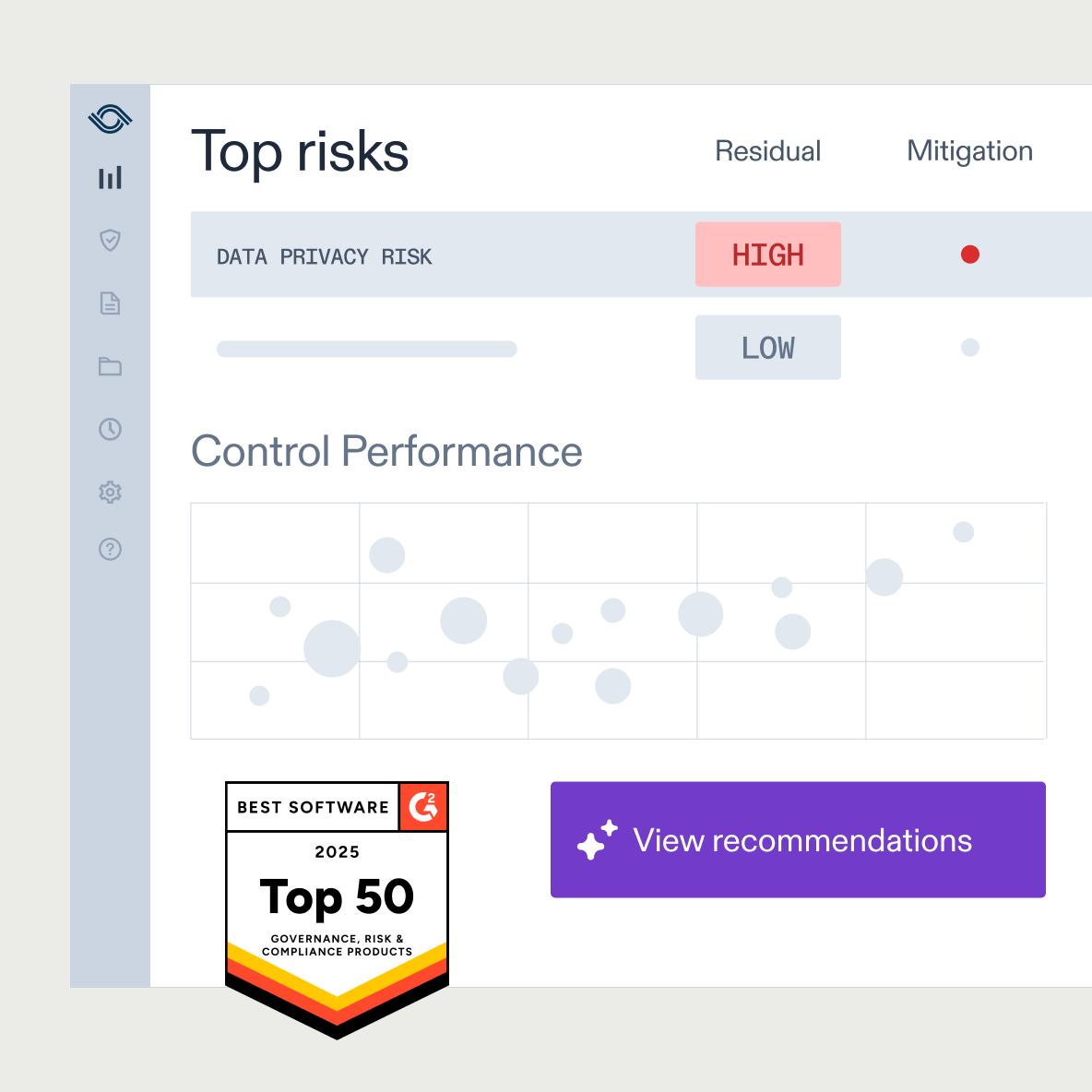The height and width of the screenshot is (1092, 1092).
Task: Click the help question mark icon
Action: [x=110, y=550]
